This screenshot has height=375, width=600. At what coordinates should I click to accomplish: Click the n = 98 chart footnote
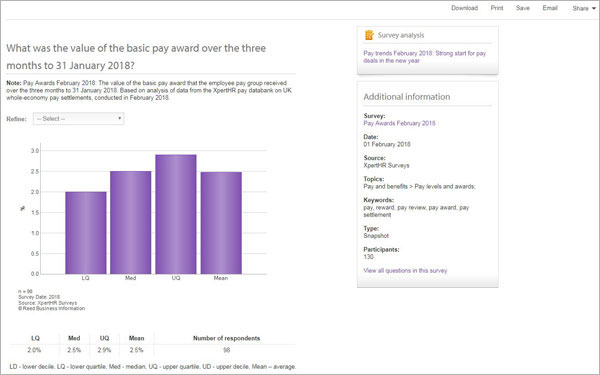click(25, 291)
